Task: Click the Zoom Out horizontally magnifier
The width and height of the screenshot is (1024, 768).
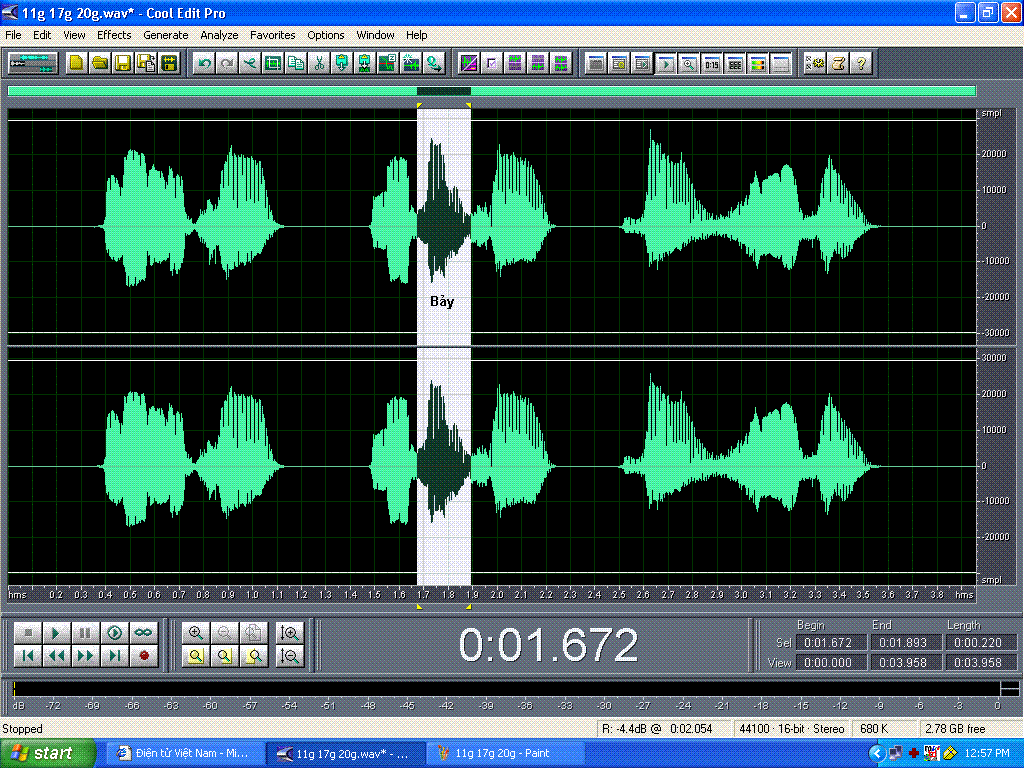Action: [224, 632]
